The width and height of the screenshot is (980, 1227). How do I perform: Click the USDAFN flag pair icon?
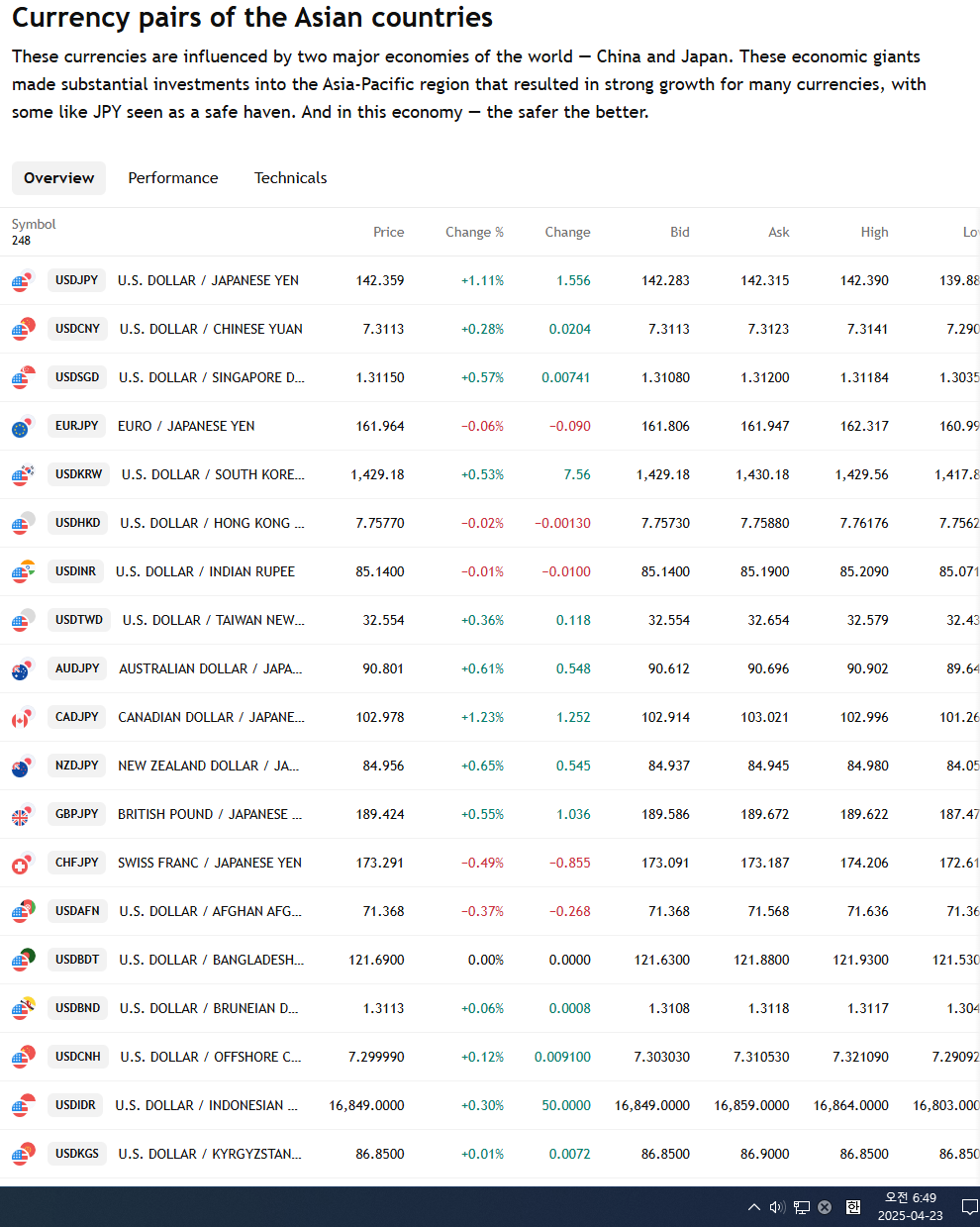click(x=23, y=912)
